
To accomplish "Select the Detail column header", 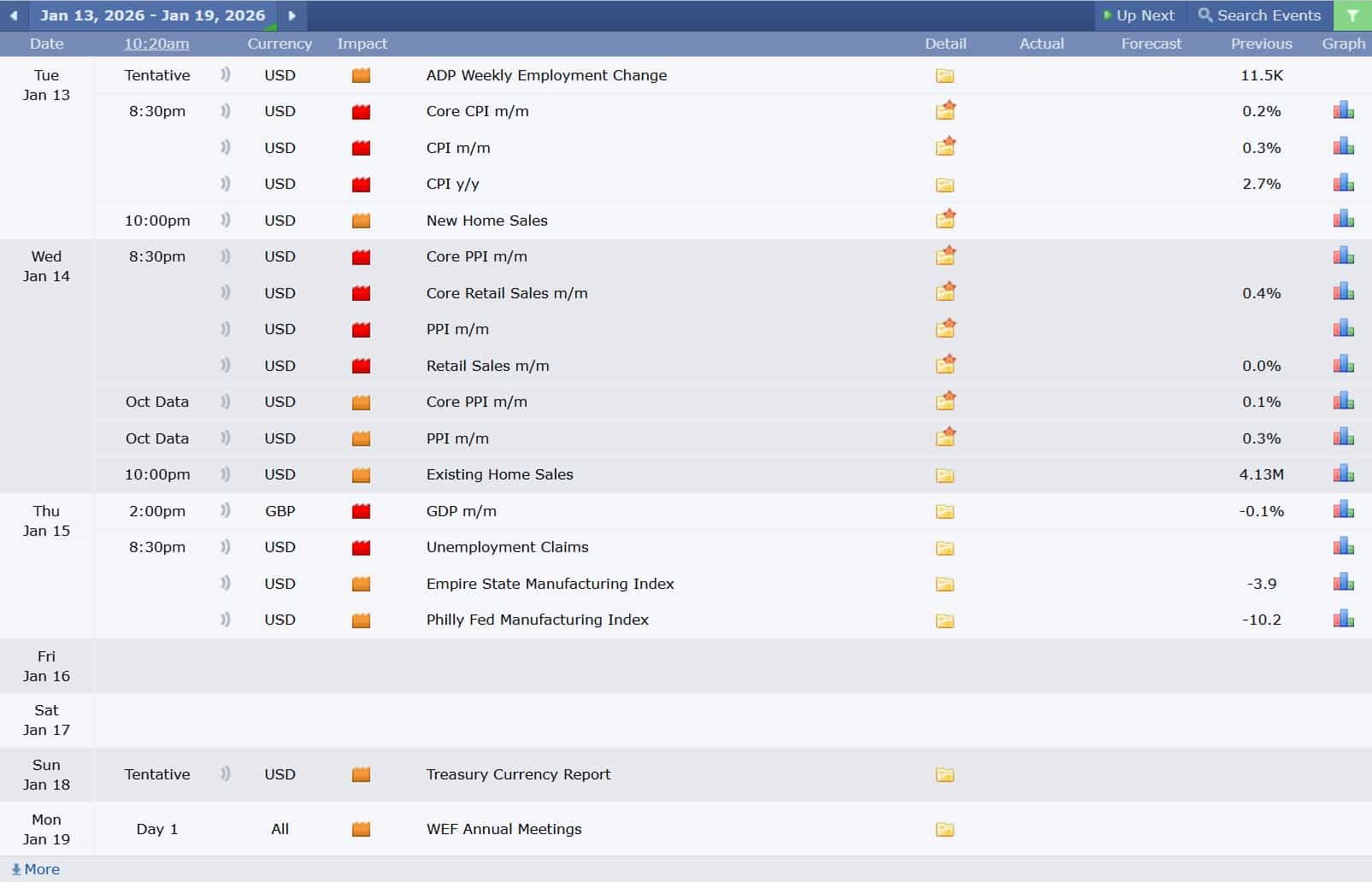I will click(x=945, y=44).
